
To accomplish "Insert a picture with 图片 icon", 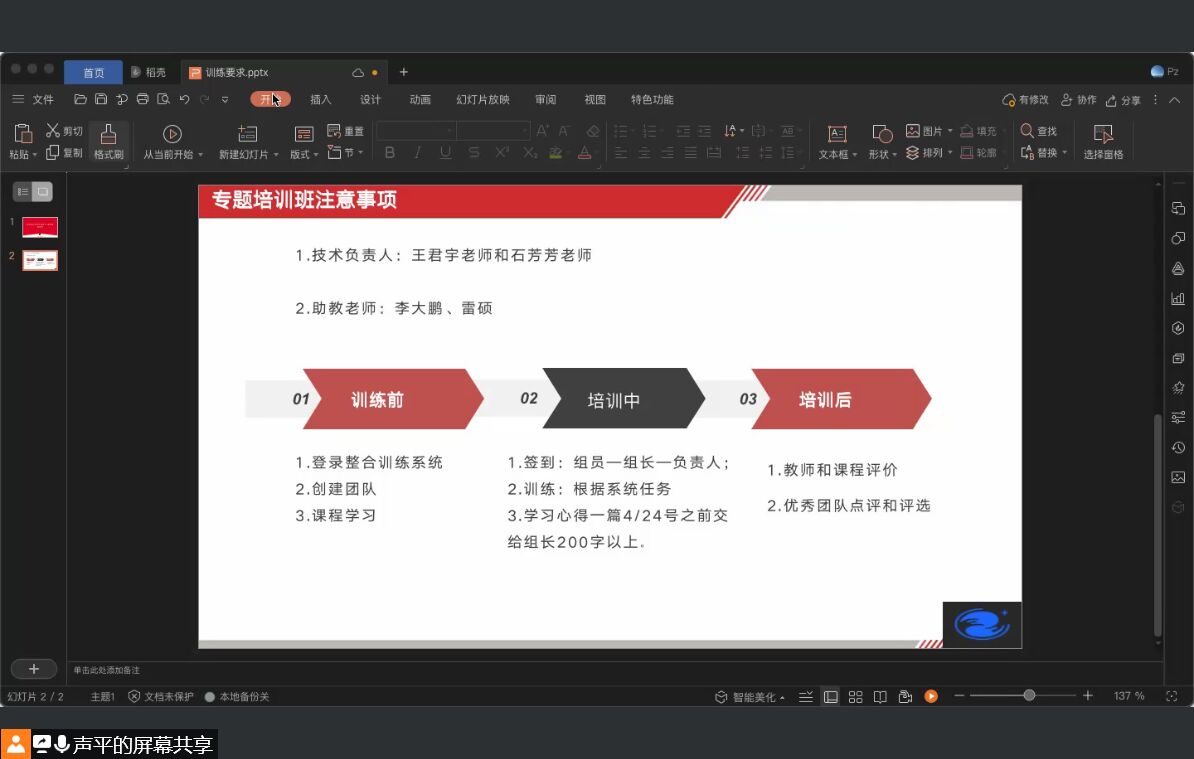I will pos(912,131).
